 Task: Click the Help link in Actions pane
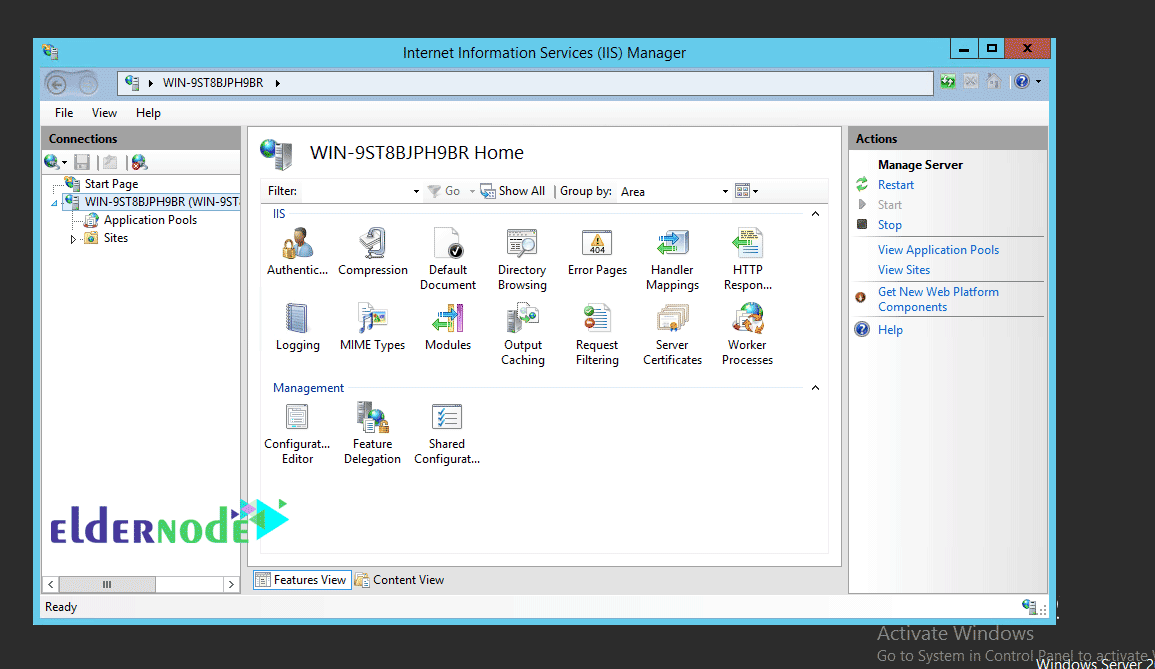coord(890,330)
